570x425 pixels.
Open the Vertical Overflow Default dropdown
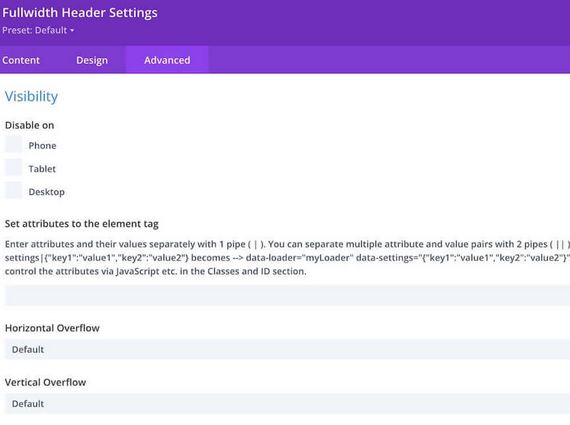[287, 404]
